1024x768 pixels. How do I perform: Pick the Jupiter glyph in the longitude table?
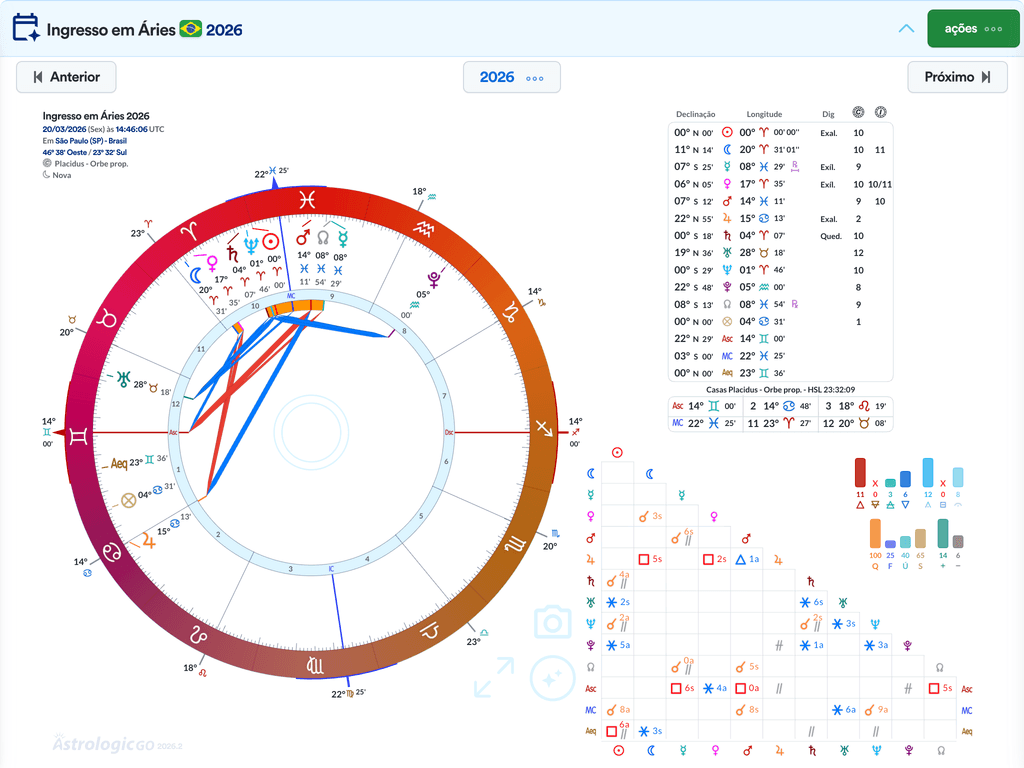(727, 219)
